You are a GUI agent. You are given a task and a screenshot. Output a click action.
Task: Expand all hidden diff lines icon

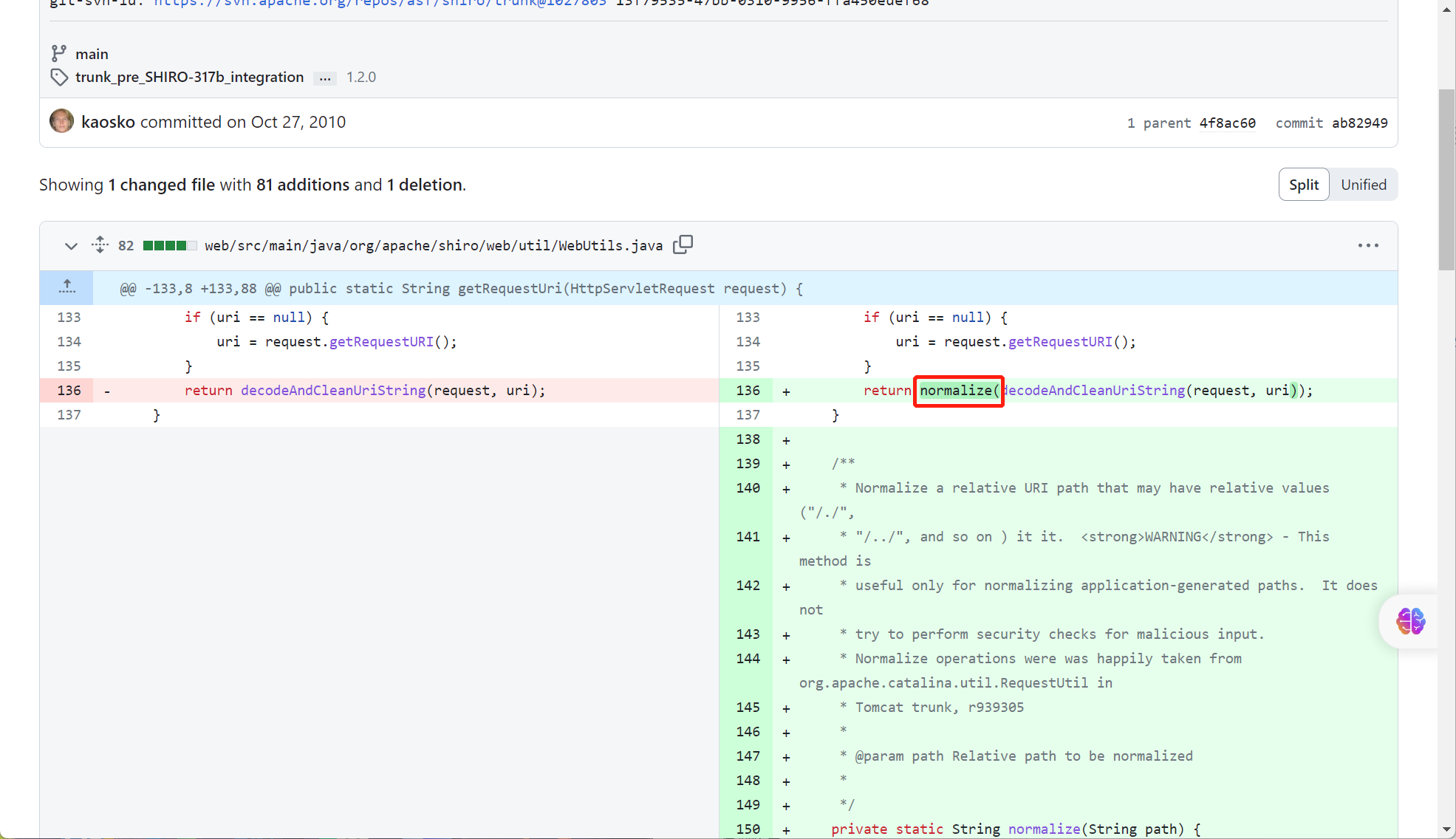point(100,244)
